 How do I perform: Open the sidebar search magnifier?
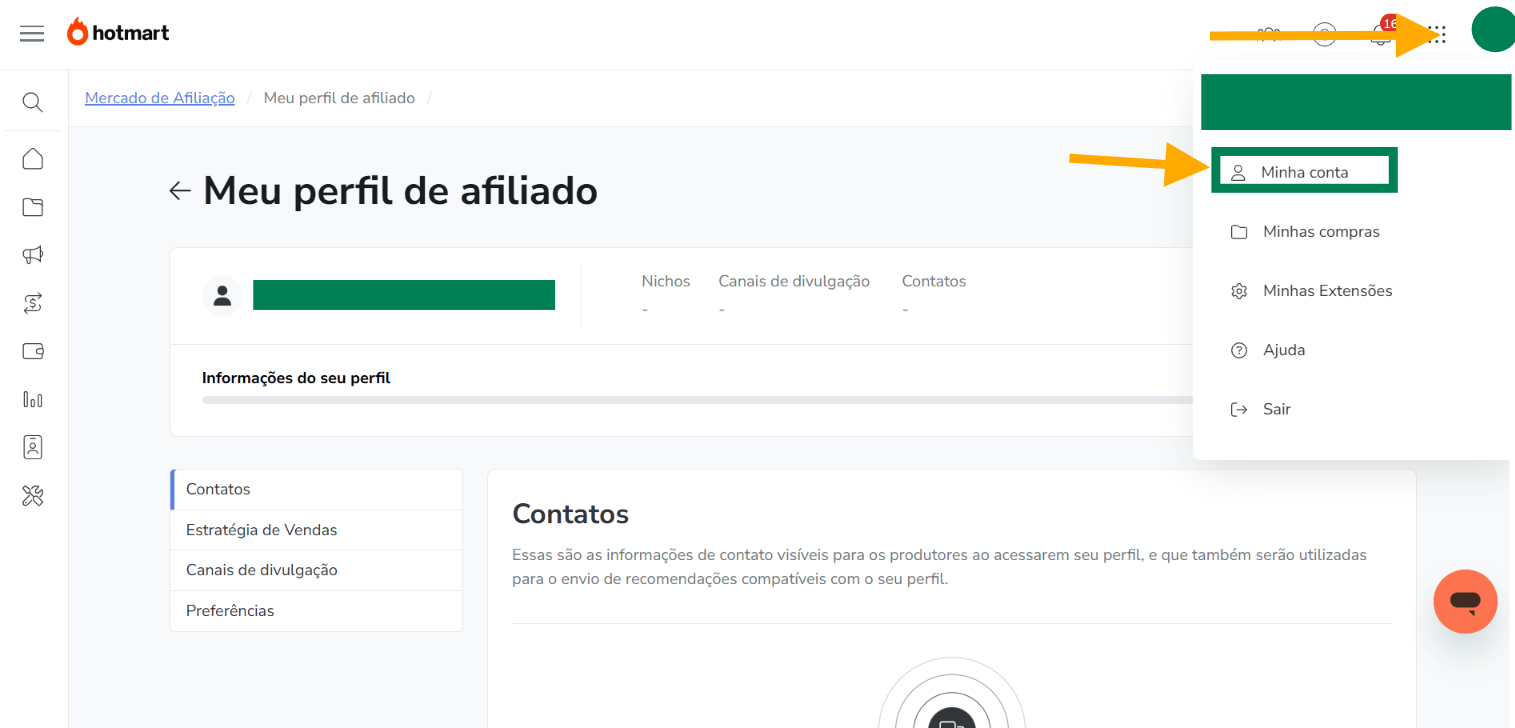tap(32, 102)
